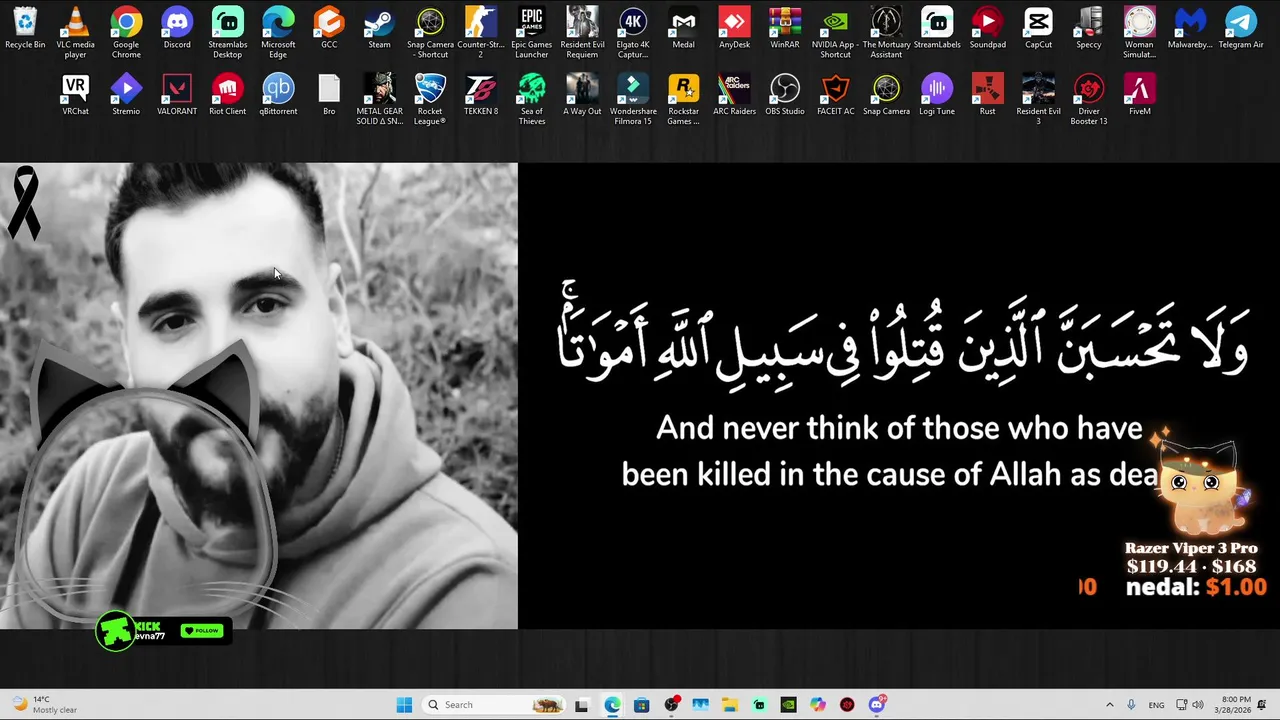Launch VRChat desktop shortcut
This screenshot has width=1280, height=720.
[75, 95]
